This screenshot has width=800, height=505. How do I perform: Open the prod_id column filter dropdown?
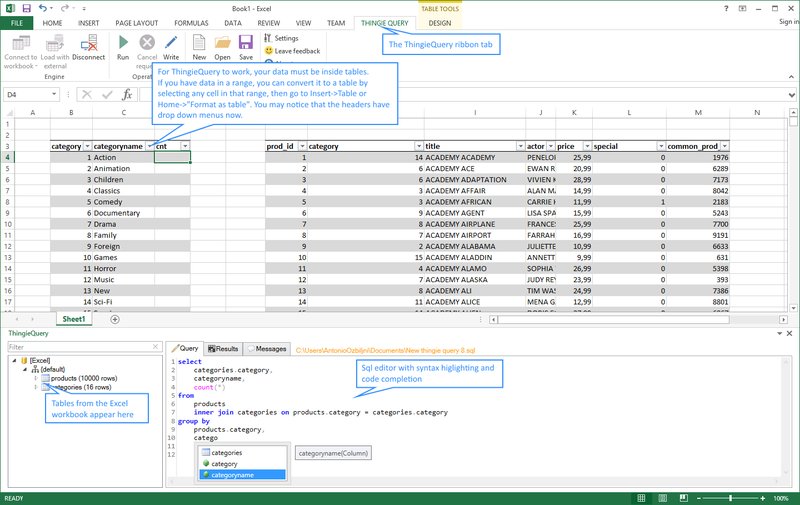302,146
